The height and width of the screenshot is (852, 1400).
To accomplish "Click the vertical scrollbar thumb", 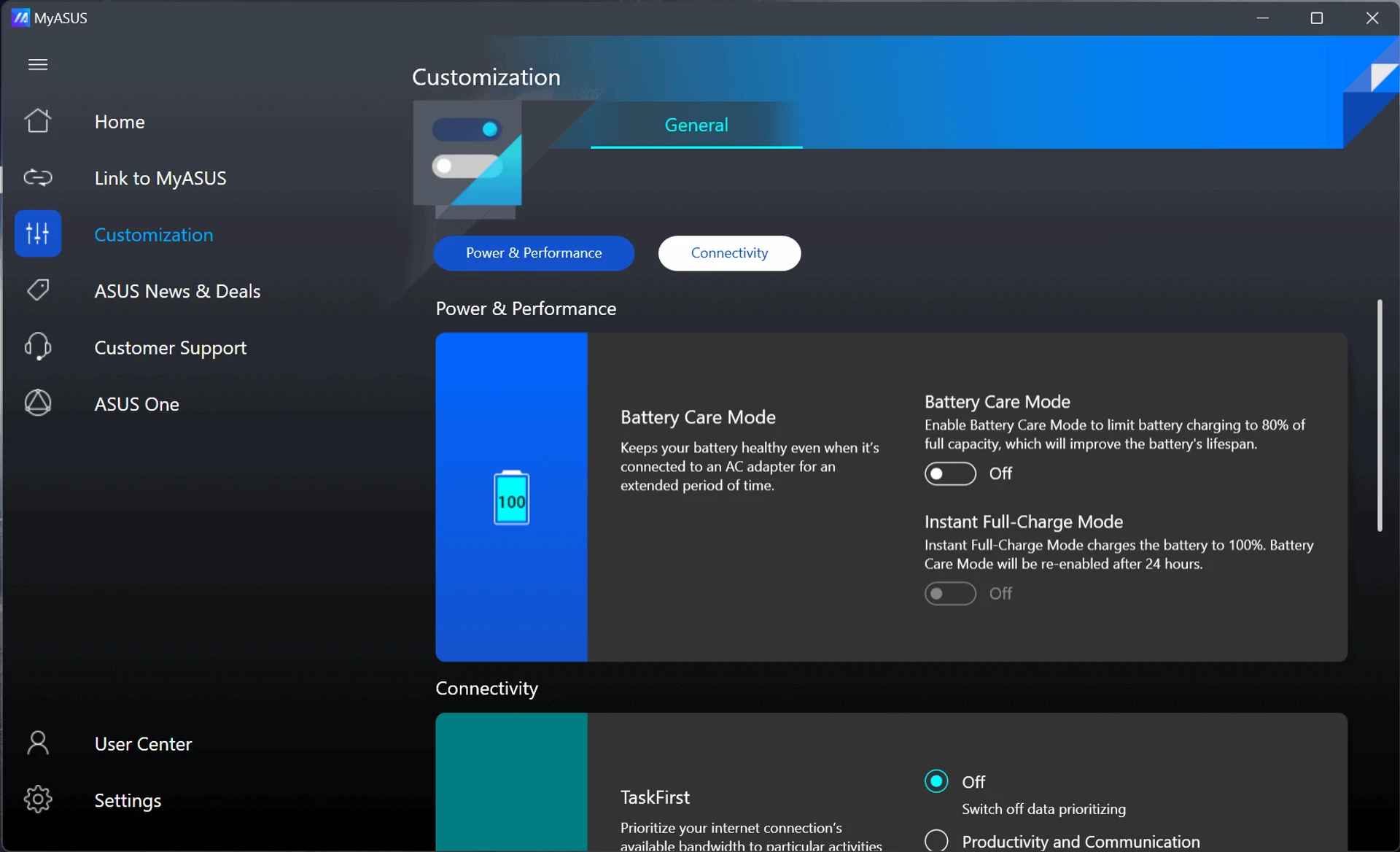I will [x=1379, y=415].
